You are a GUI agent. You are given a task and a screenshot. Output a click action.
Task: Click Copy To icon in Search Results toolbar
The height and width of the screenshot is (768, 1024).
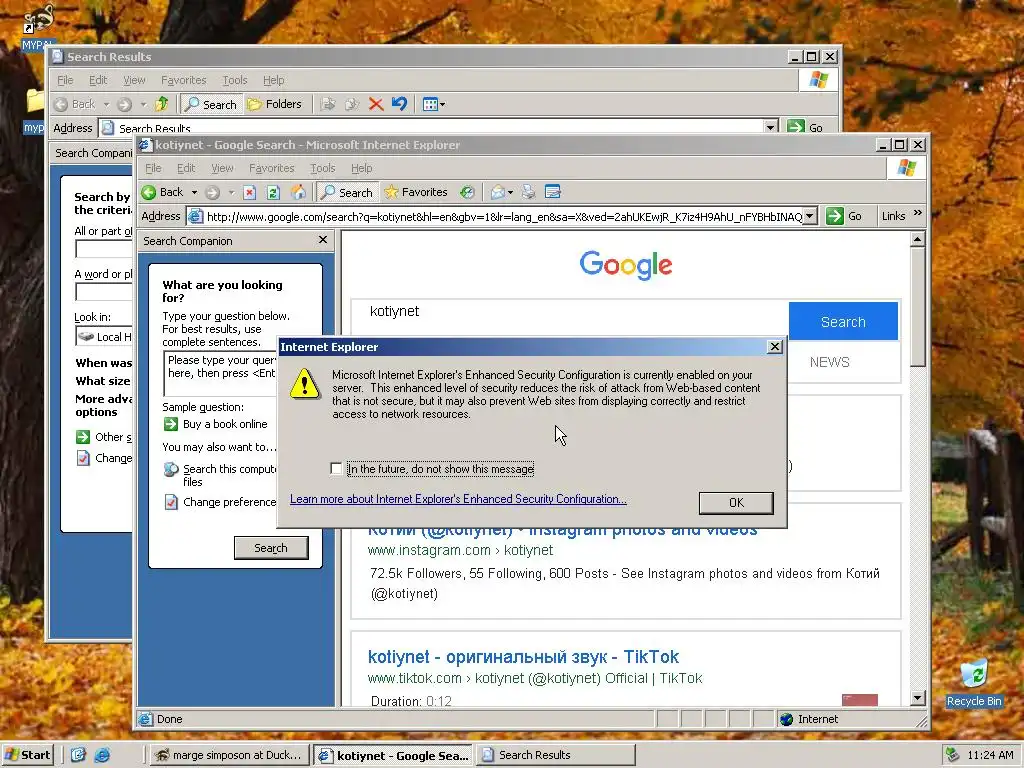pos(352,104)
